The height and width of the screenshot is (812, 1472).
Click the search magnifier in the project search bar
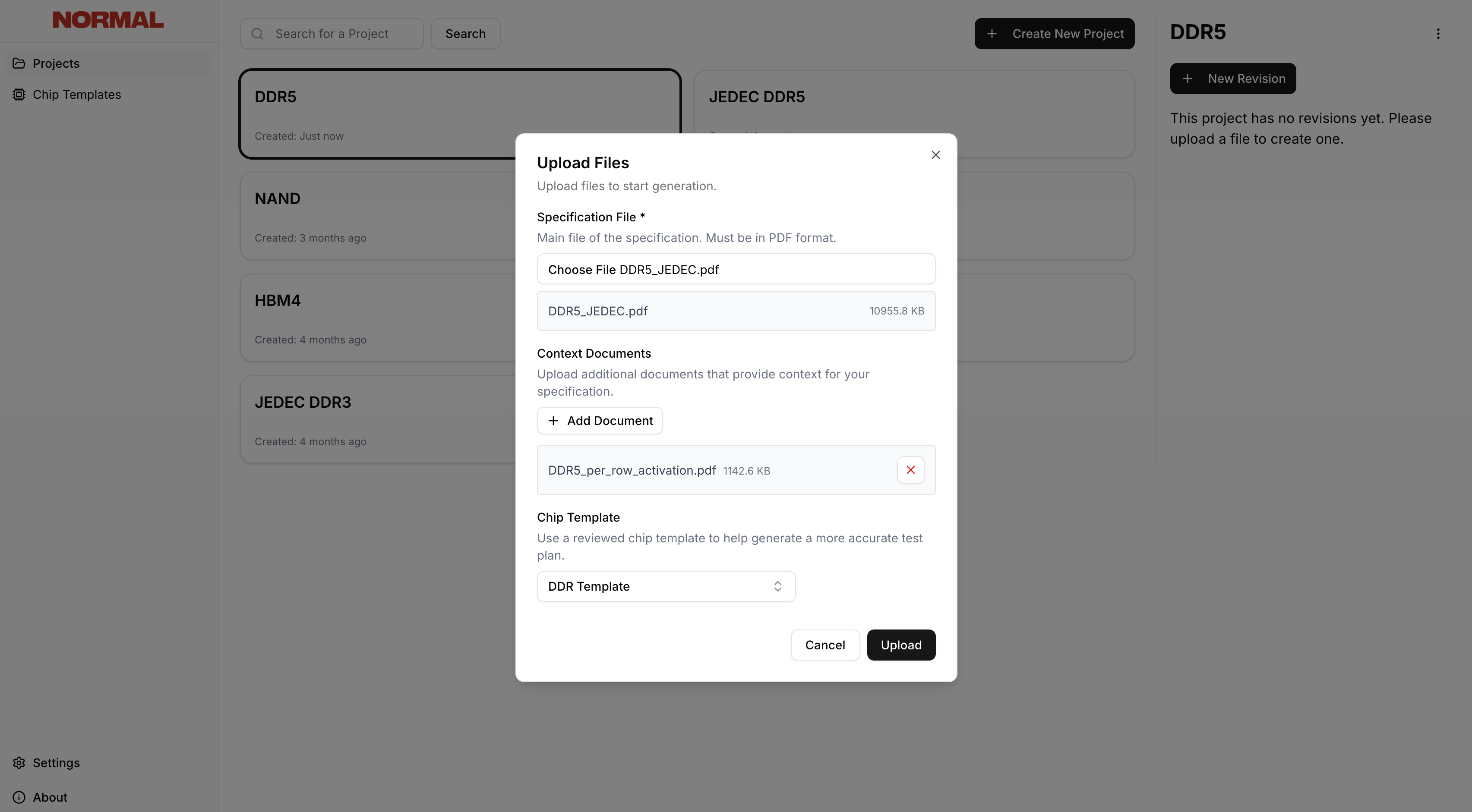(x=257, y=33)
